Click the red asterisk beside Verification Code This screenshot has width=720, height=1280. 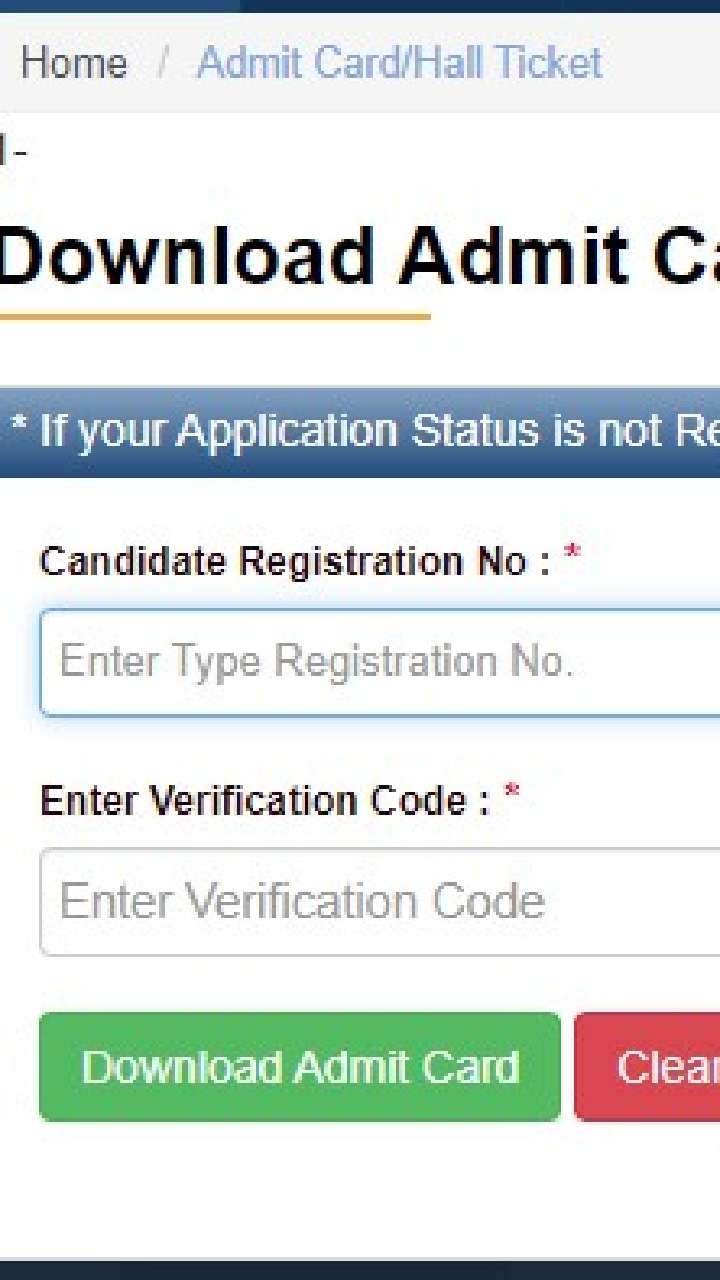(511, 795)
